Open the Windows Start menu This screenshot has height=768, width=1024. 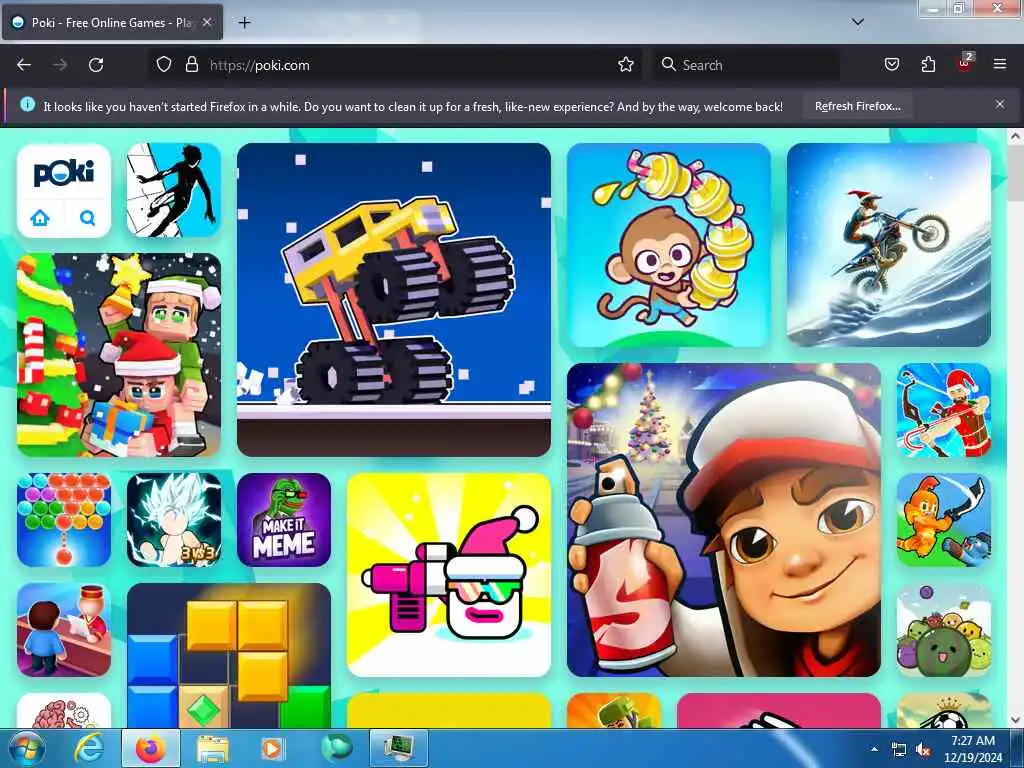pyautogui.click(x=26, y=748)
